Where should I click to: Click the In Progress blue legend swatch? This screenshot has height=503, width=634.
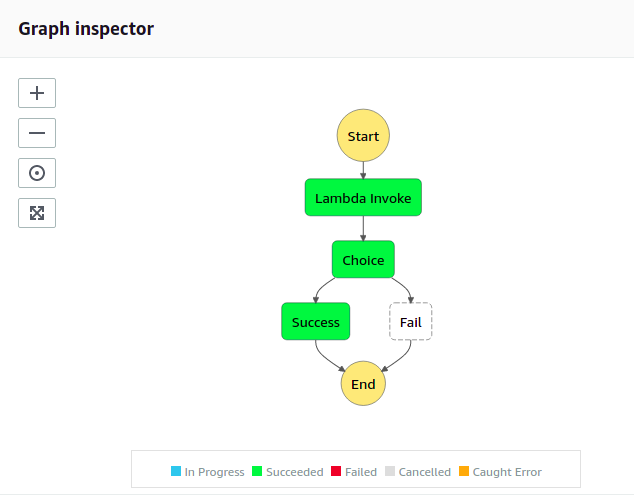176,471
